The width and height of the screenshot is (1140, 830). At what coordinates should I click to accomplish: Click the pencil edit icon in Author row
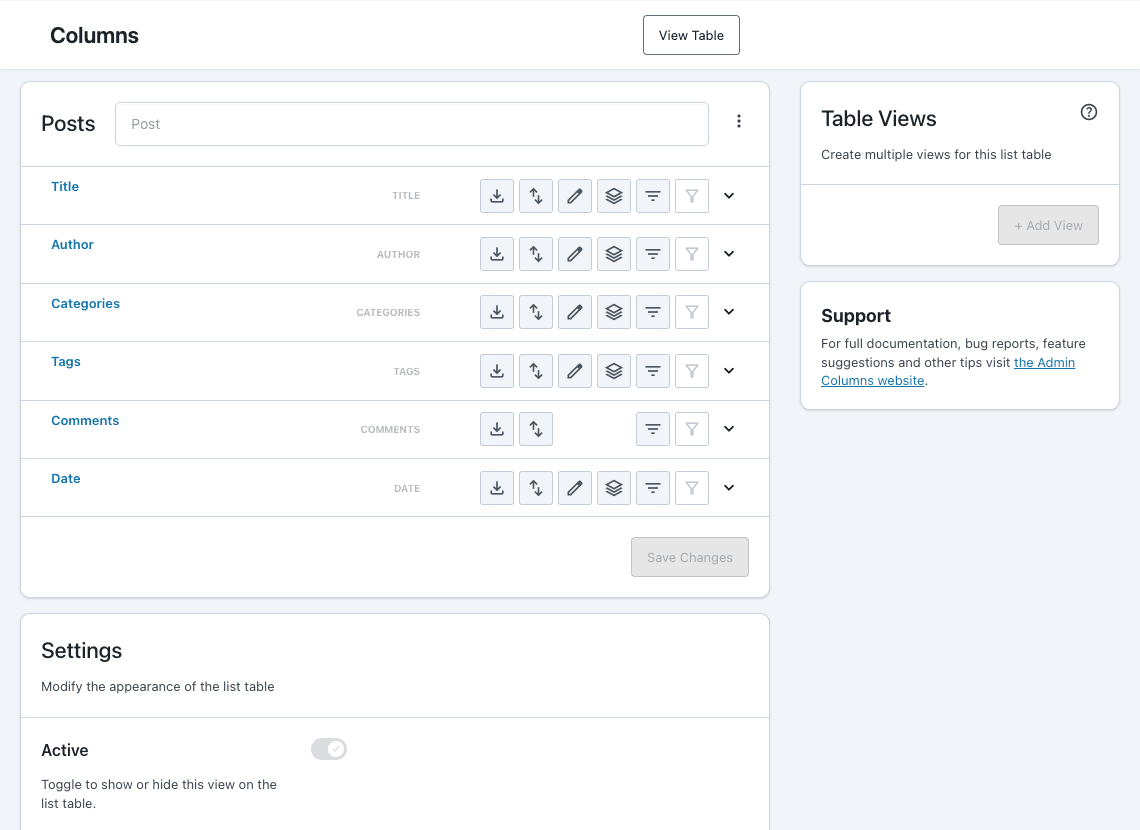tap(575, 254)
